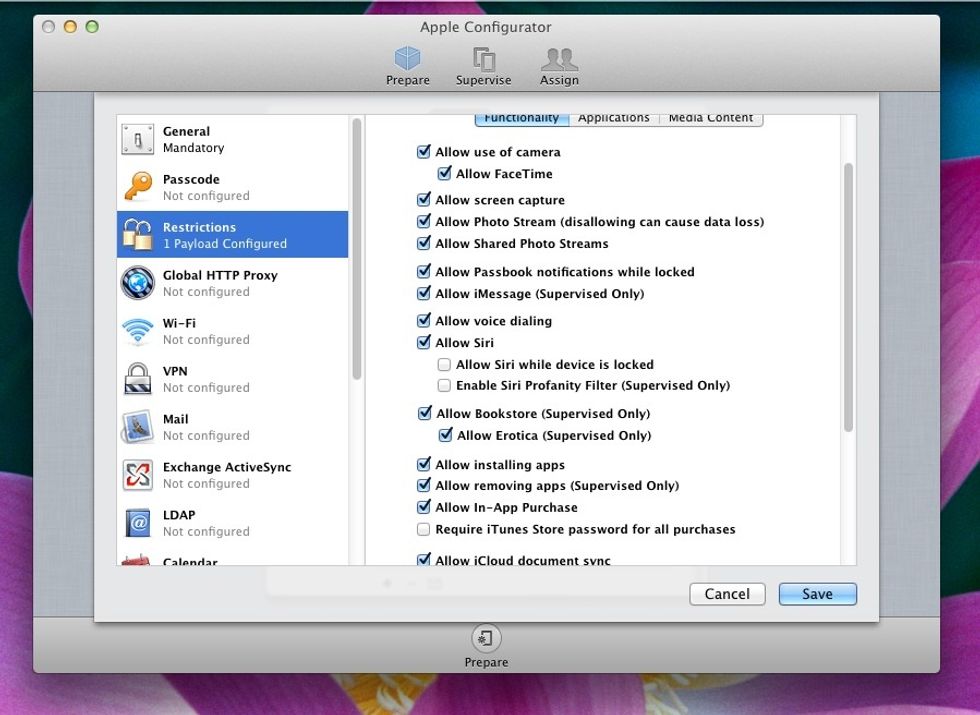Toggle Allow iMessage checkbox

point(424,294)
